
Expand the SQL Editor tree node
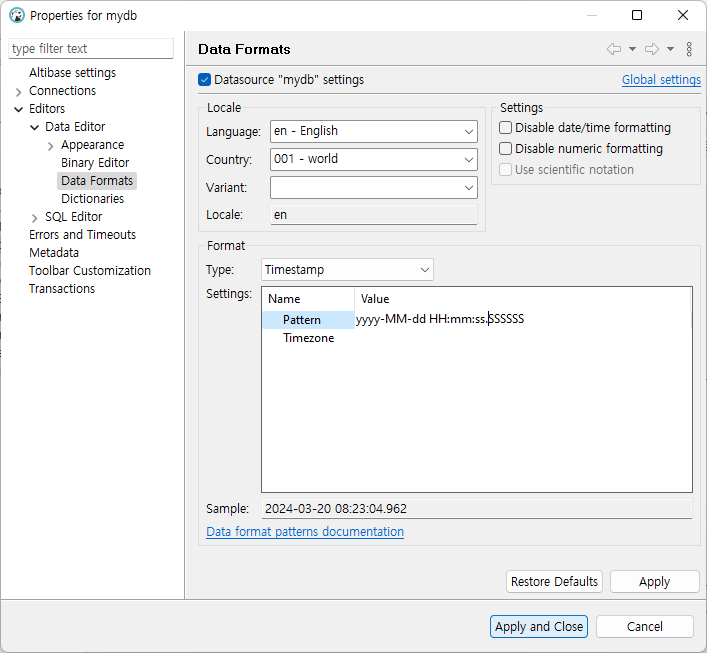tap(35, 217)
